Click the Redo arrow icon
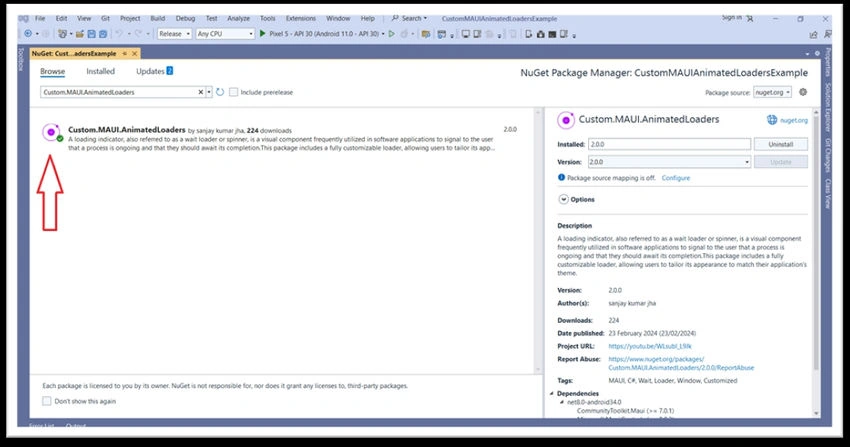850x447 pixels. 139,34
